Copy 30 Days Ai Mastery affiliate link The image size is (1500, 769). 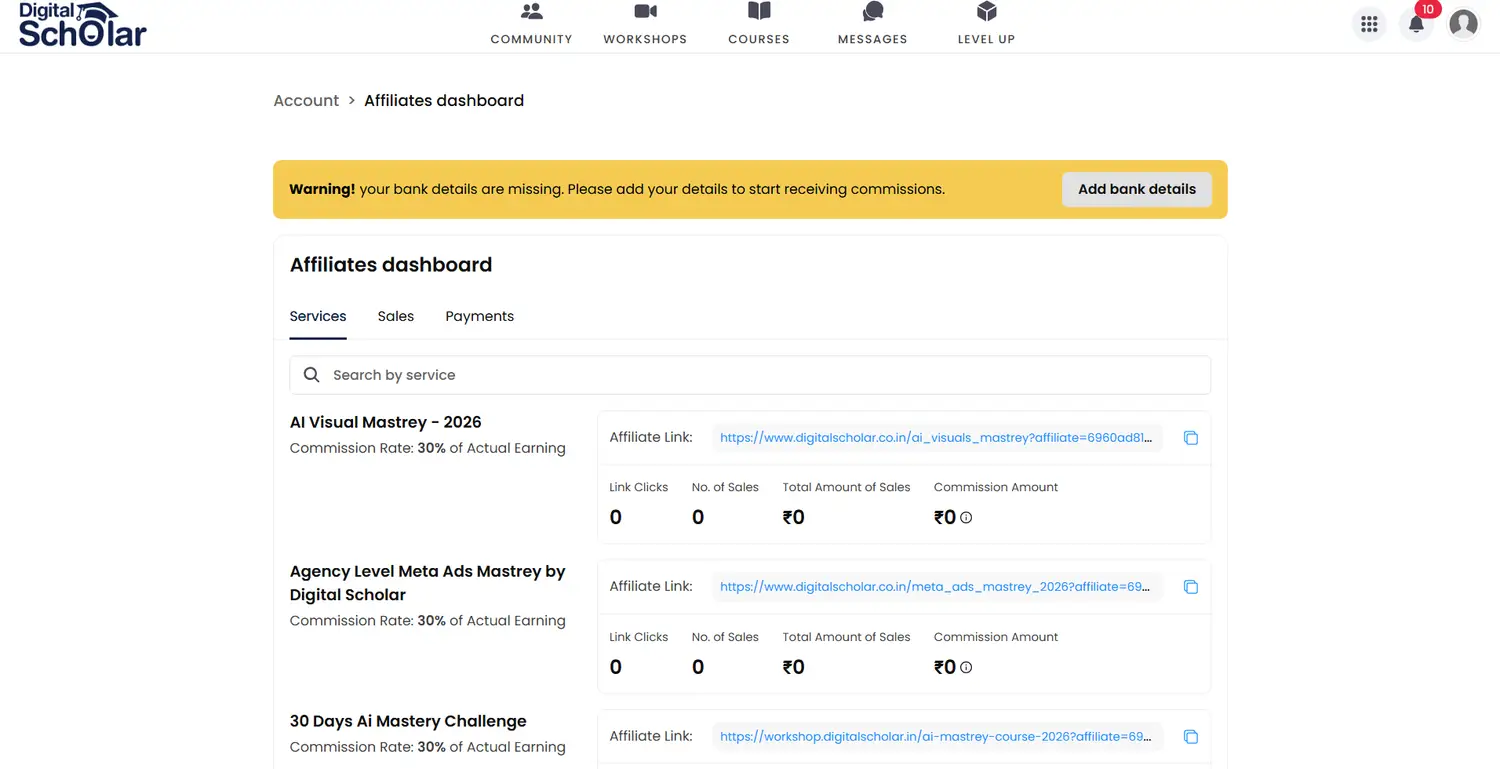pos(1190,737)
